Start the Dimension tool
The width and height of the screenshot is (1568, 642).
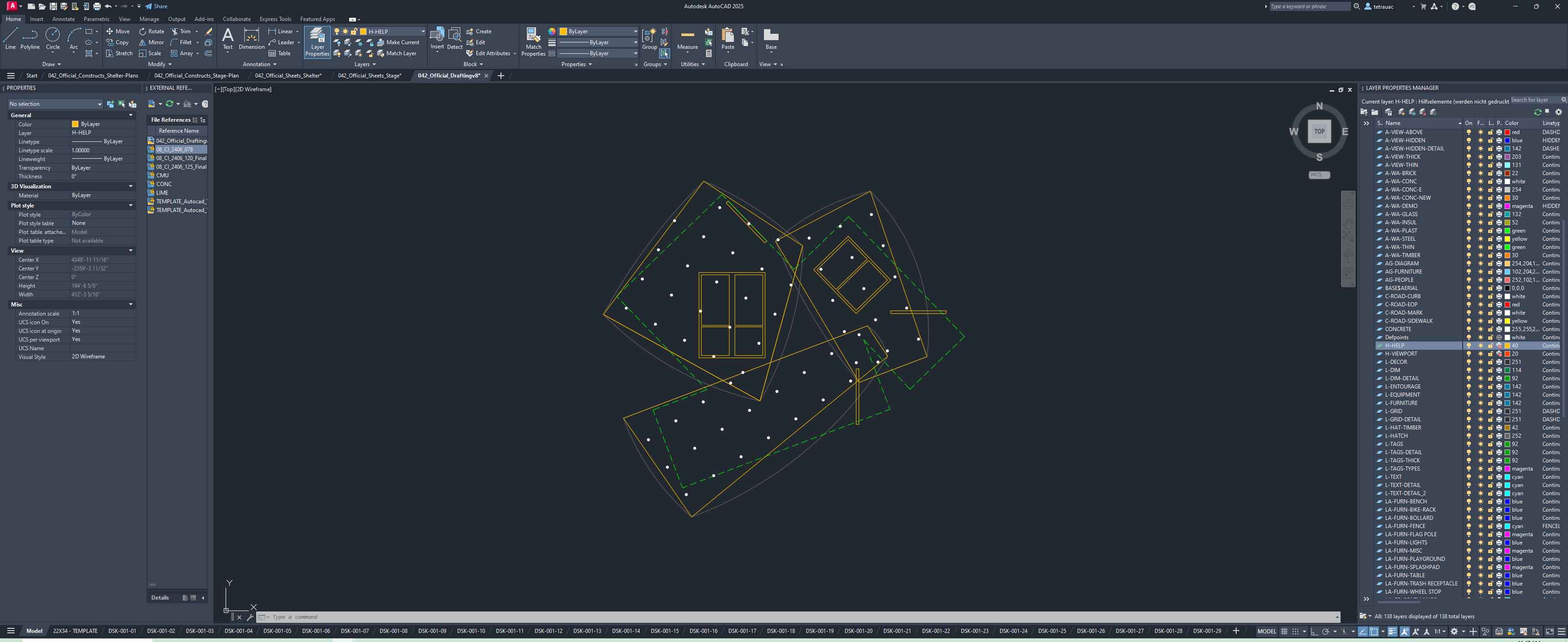(252, 38)
